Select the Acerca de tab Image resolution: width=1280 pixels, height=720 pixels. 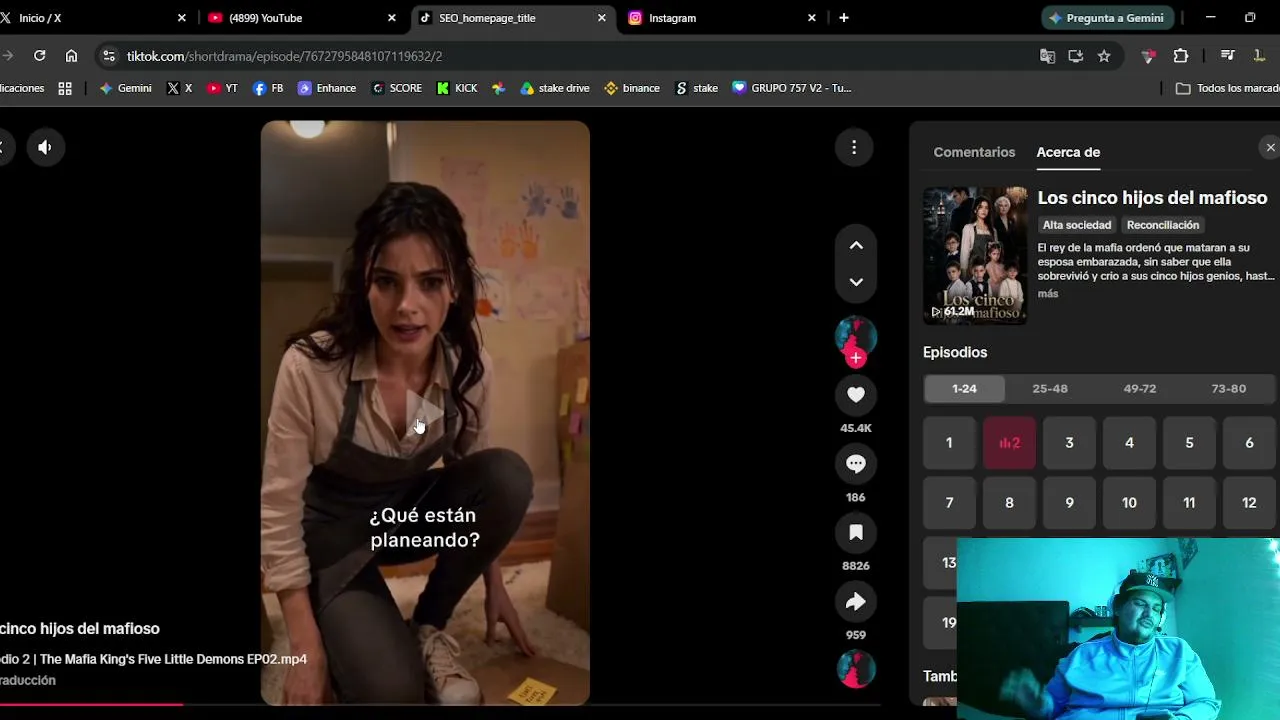pos(1068,152)
